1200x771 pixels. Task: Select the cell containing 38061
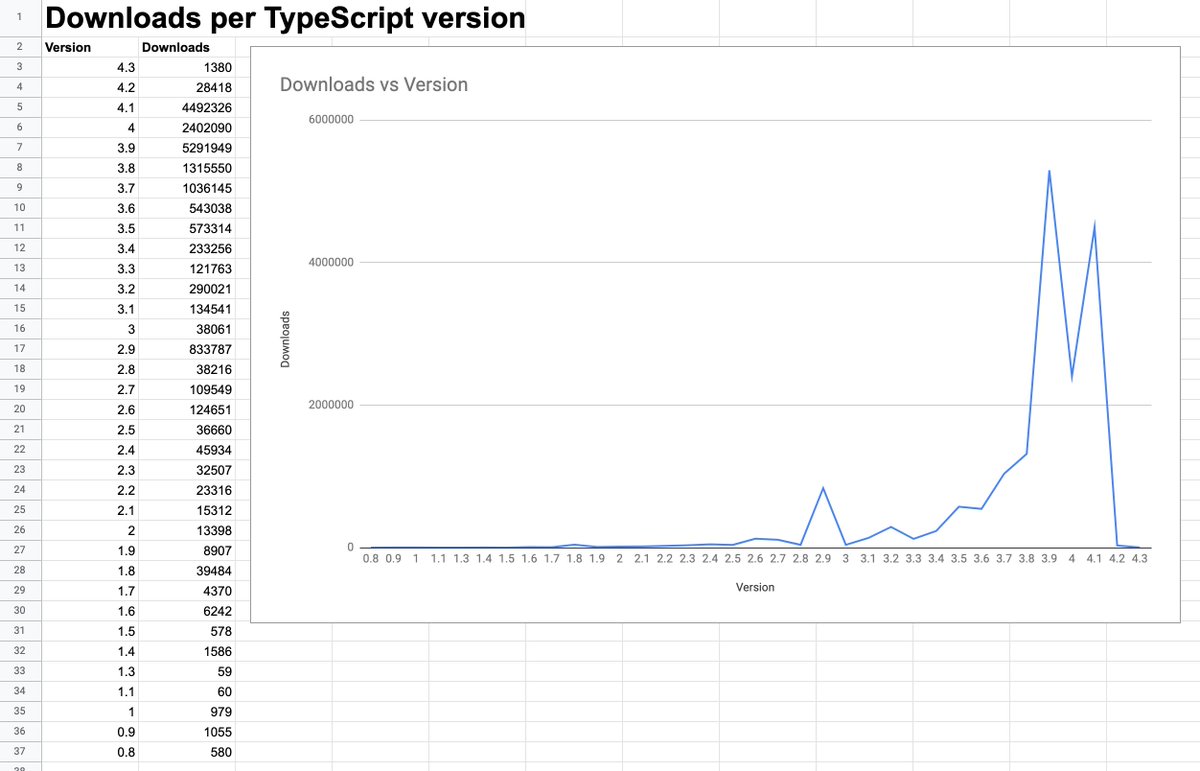tap(187, 329)
